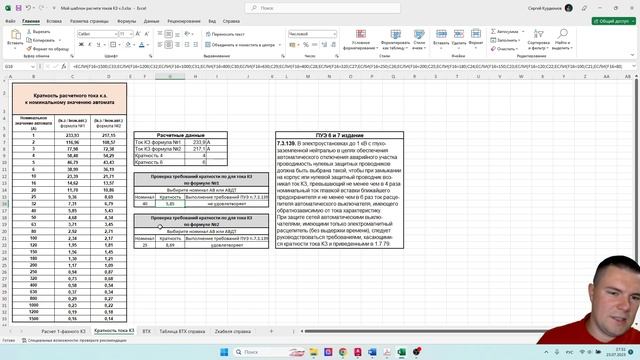The width and height of the screenshot is (640, 360).
Task: Open Excel from the Windows taskbar
Action: [402, 352]
